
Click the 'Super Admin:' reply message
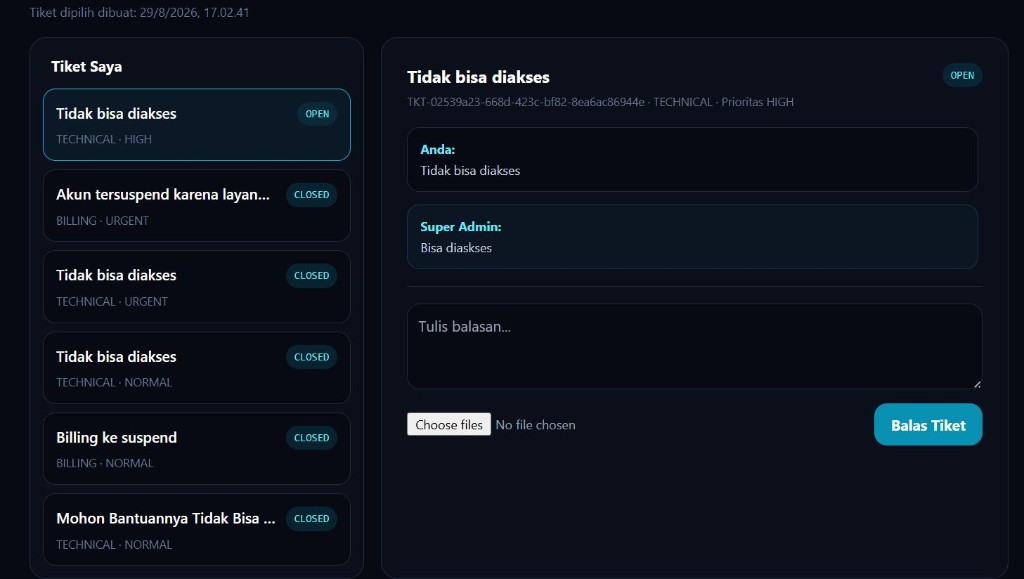point(692,236)
